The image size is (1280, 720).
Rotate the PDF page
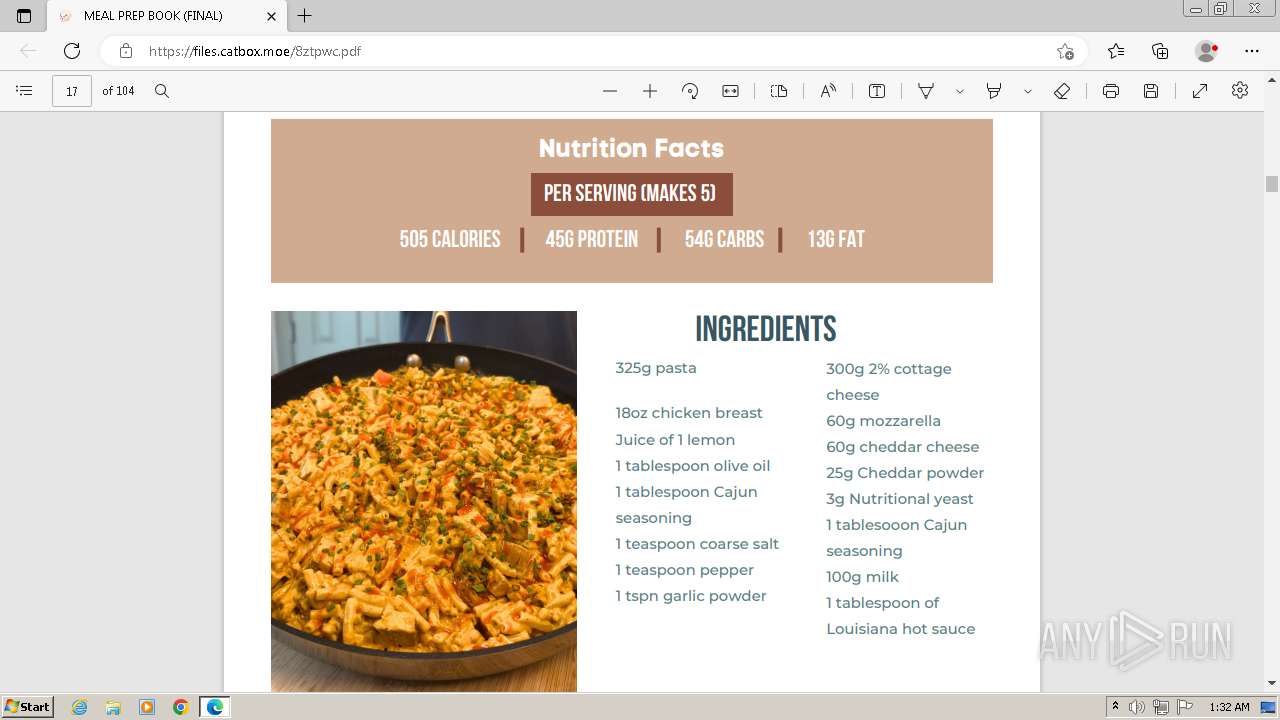click(690, 91)
